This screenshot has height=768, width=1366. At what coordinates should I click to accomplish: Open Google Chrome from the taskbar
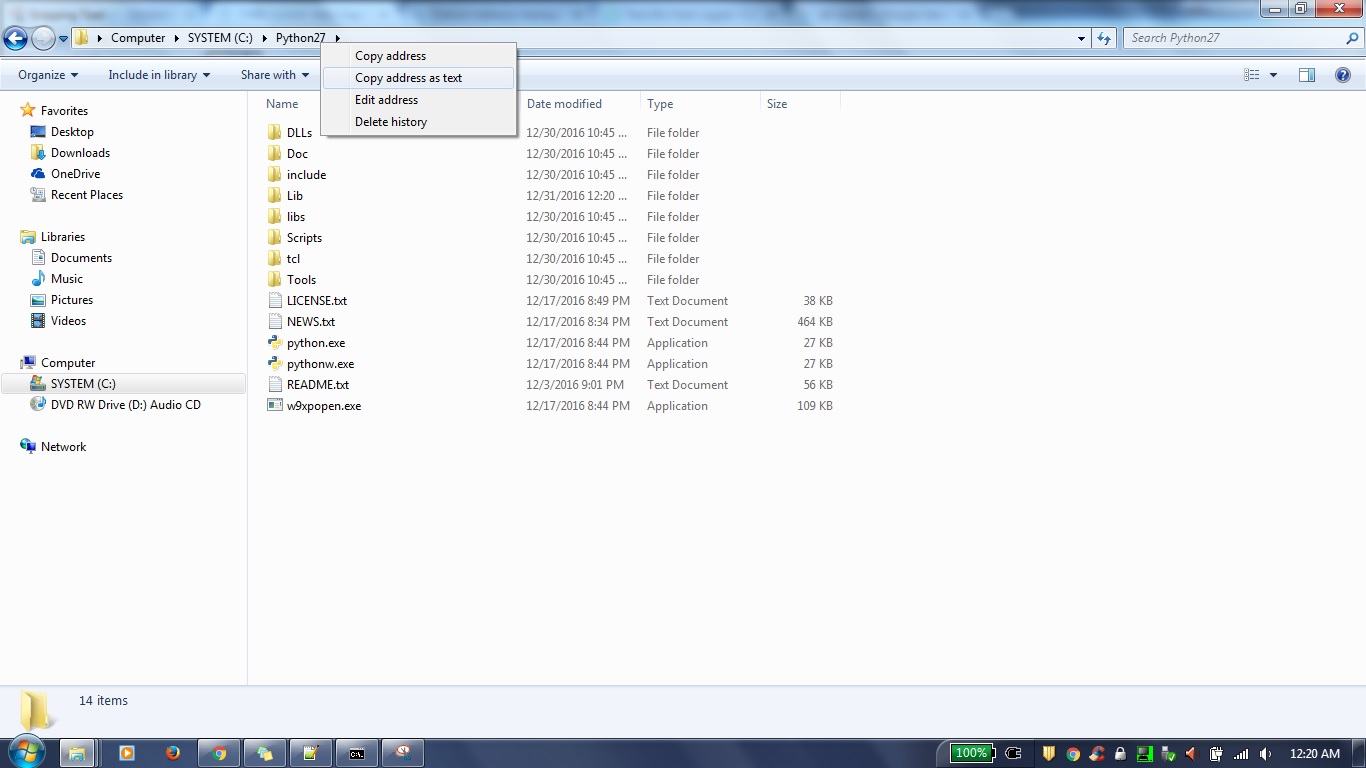click(x=220, y=753)
